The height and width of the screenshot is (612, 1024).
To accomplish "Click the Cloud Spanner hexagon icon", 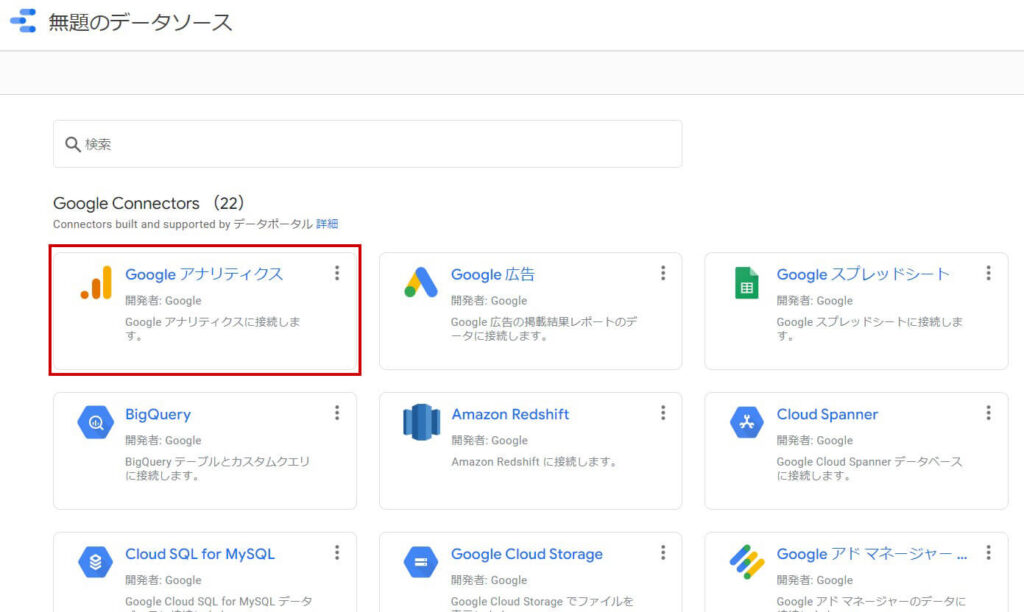I will click(746, 422).
